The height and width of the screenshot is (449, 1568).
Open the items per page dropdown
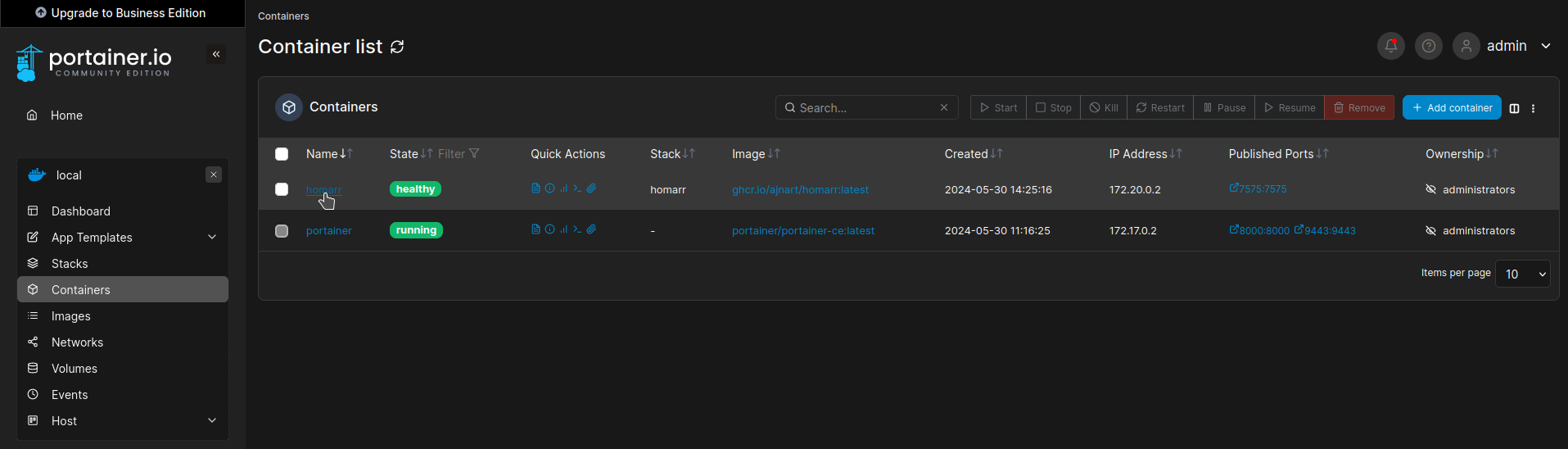[x=1522, y=274]
